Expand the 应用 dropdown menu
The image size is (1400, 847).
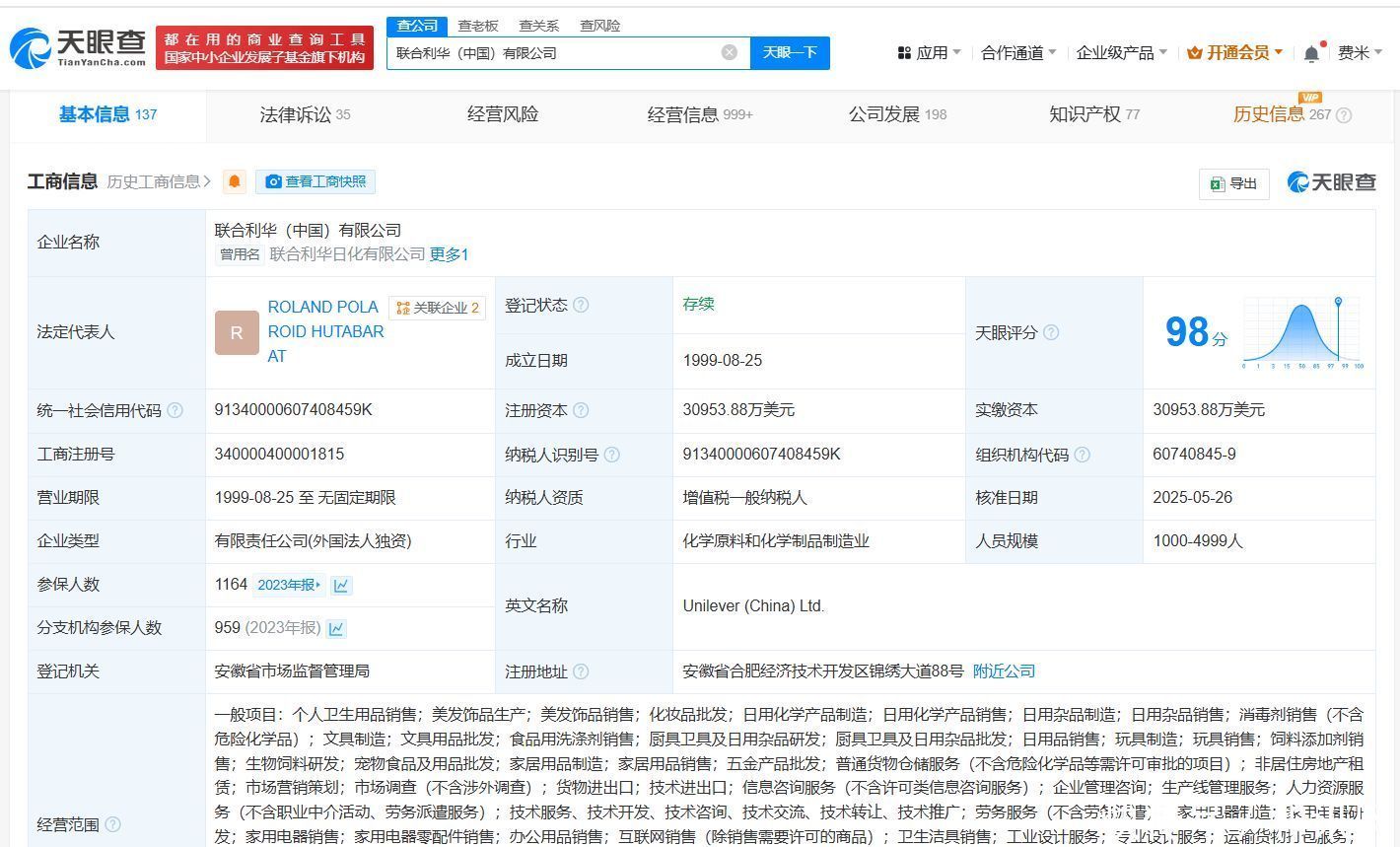[x=929, y=53]
